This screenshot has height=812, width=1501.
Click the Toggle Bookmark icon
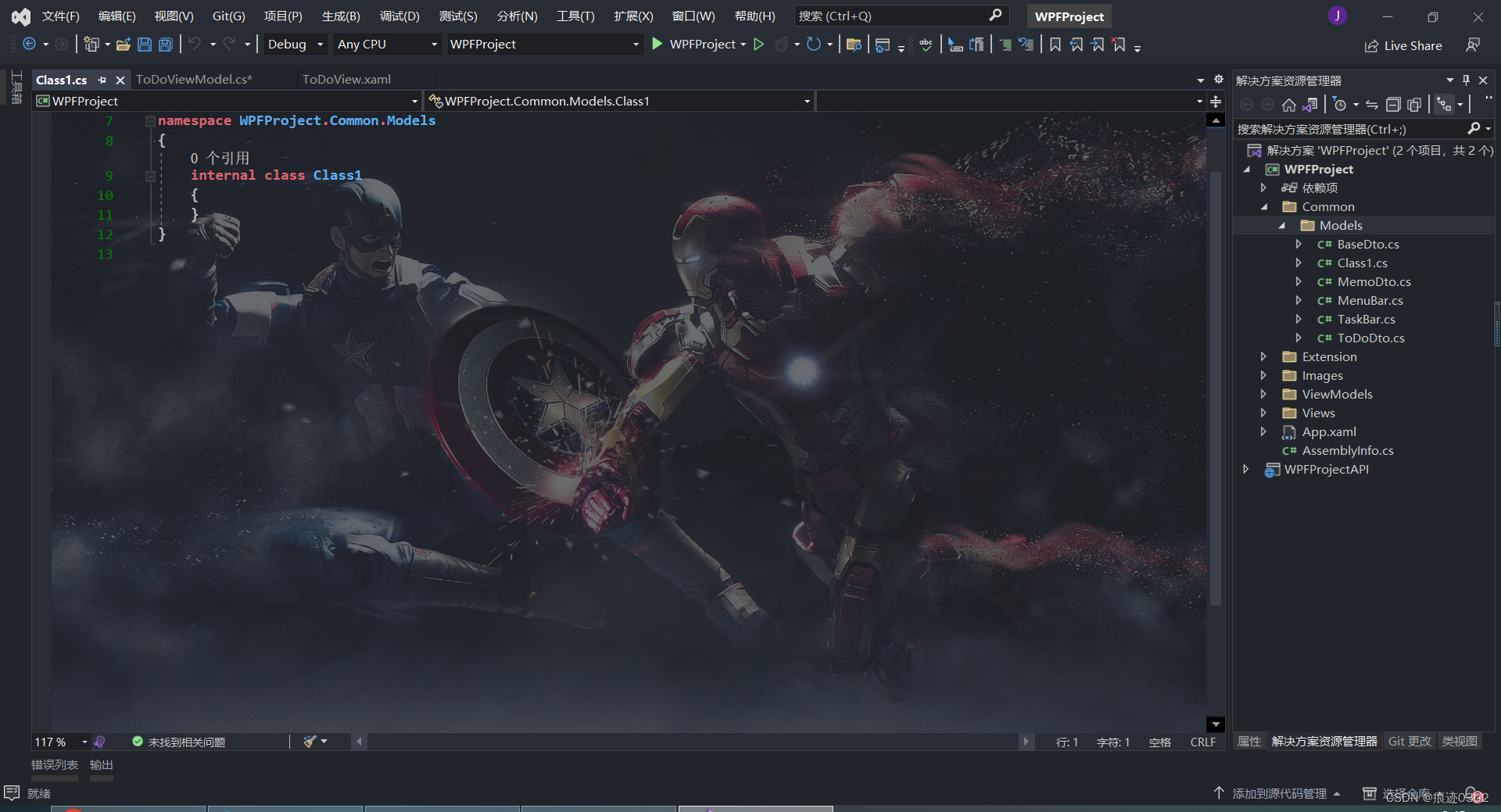tap(1055, 45)
